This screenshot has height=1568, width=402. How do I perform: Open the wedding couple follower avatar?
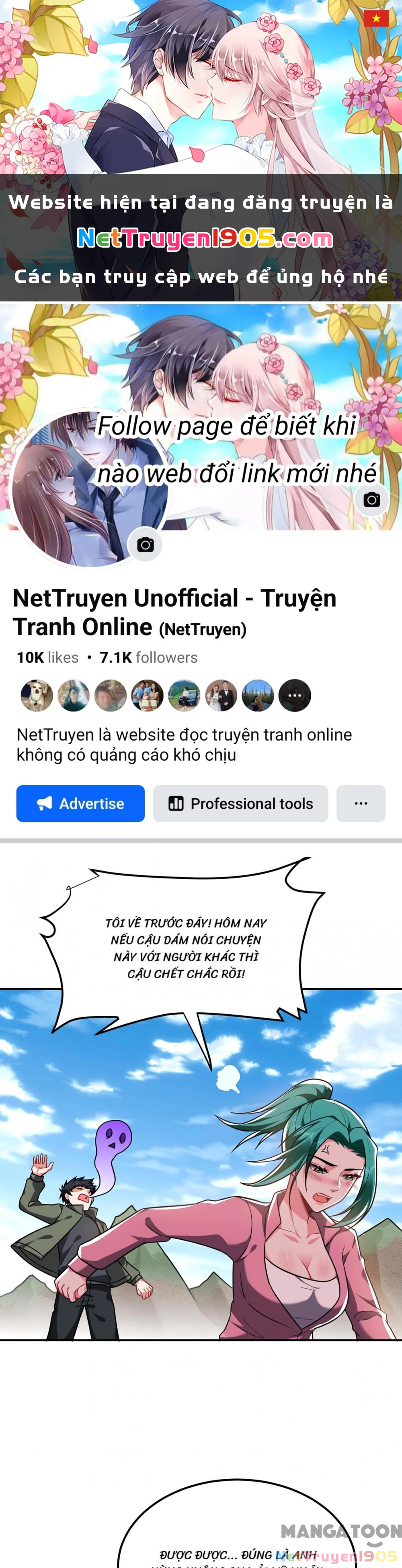pos(221,695)
